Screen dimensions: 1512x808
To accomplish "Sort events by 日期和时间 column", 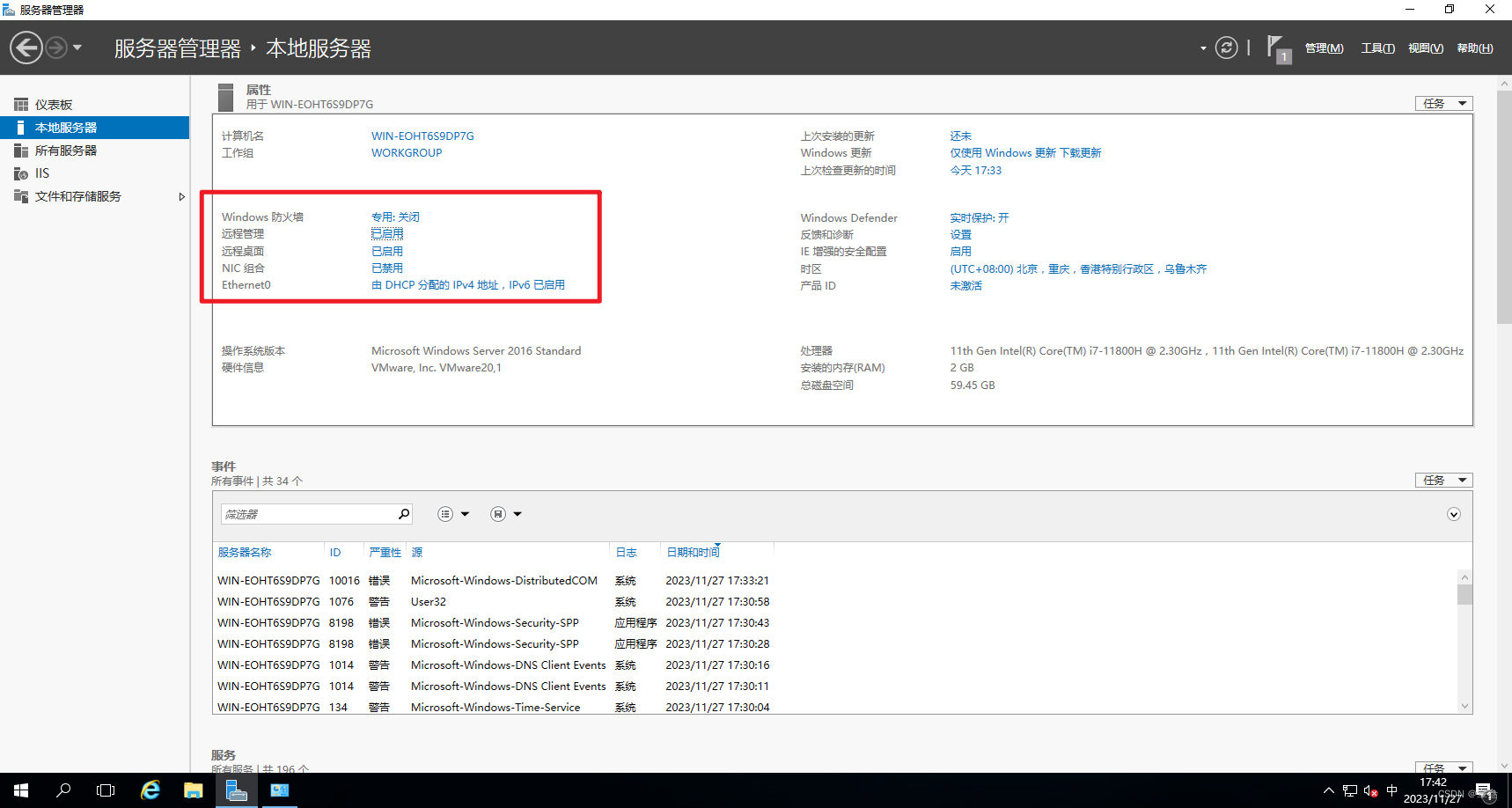I will (x=693, y=553).
